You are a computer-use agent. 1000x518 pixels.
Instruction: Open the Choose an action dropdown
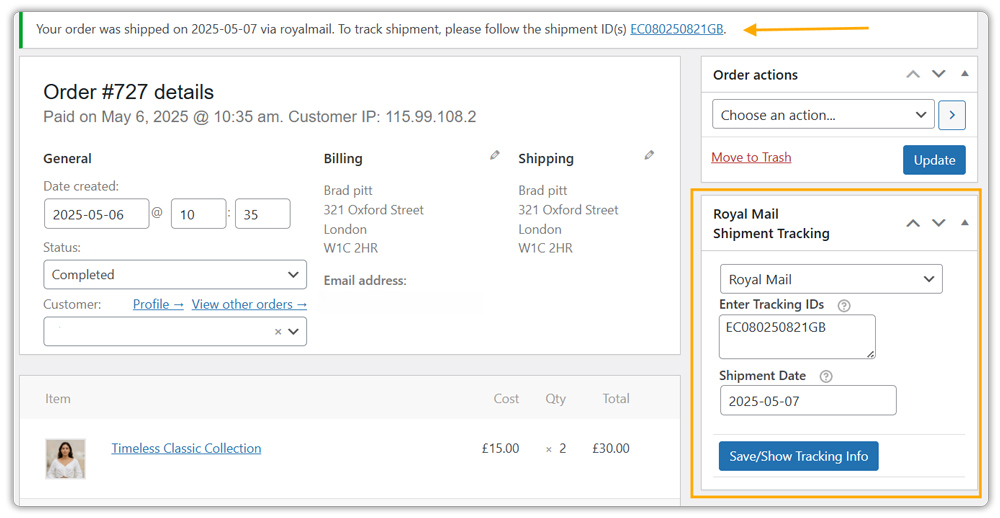pos(823,115)
